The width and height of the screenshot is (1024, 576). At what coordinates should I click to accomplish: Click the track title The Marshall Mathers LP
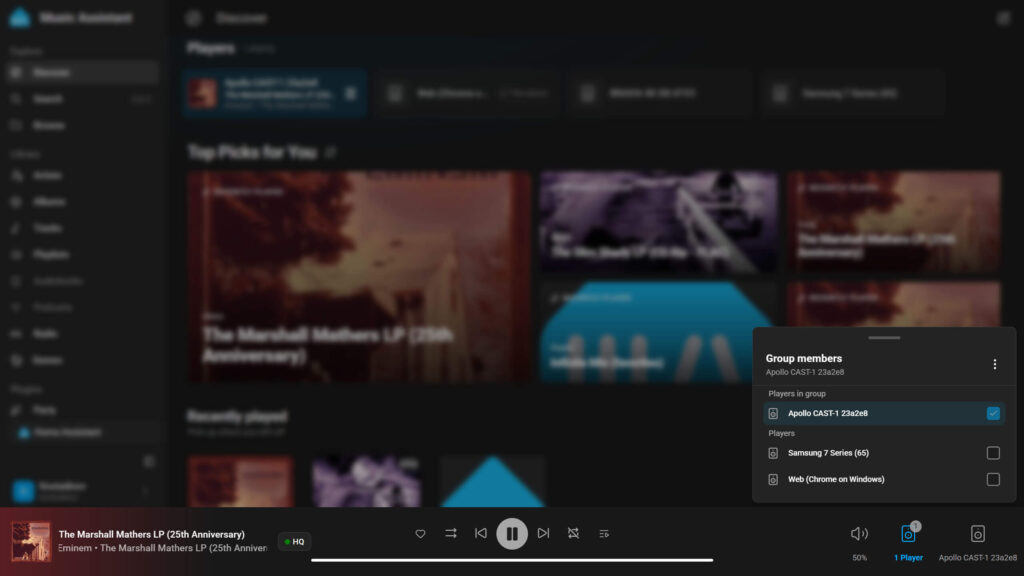[152, 534]
